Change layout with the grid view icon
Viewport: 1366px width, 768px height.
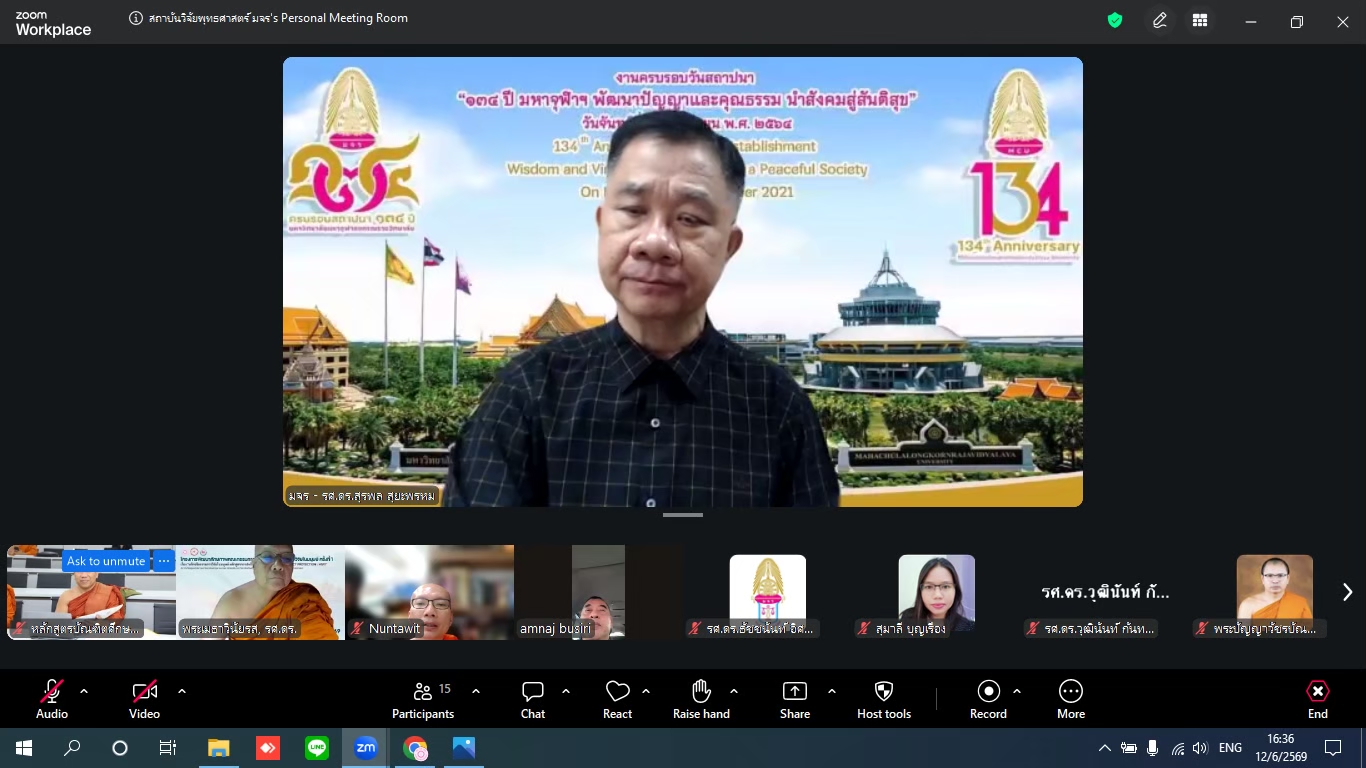click(1200, 20)
